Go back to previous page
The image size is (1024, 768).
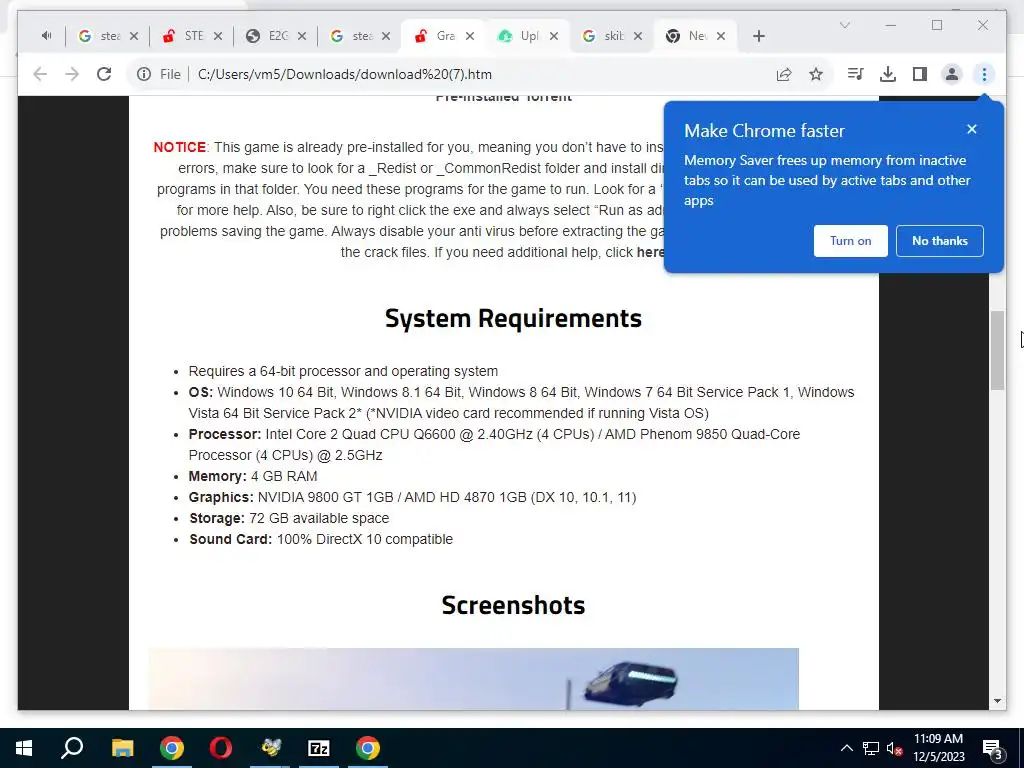point(40,74)
